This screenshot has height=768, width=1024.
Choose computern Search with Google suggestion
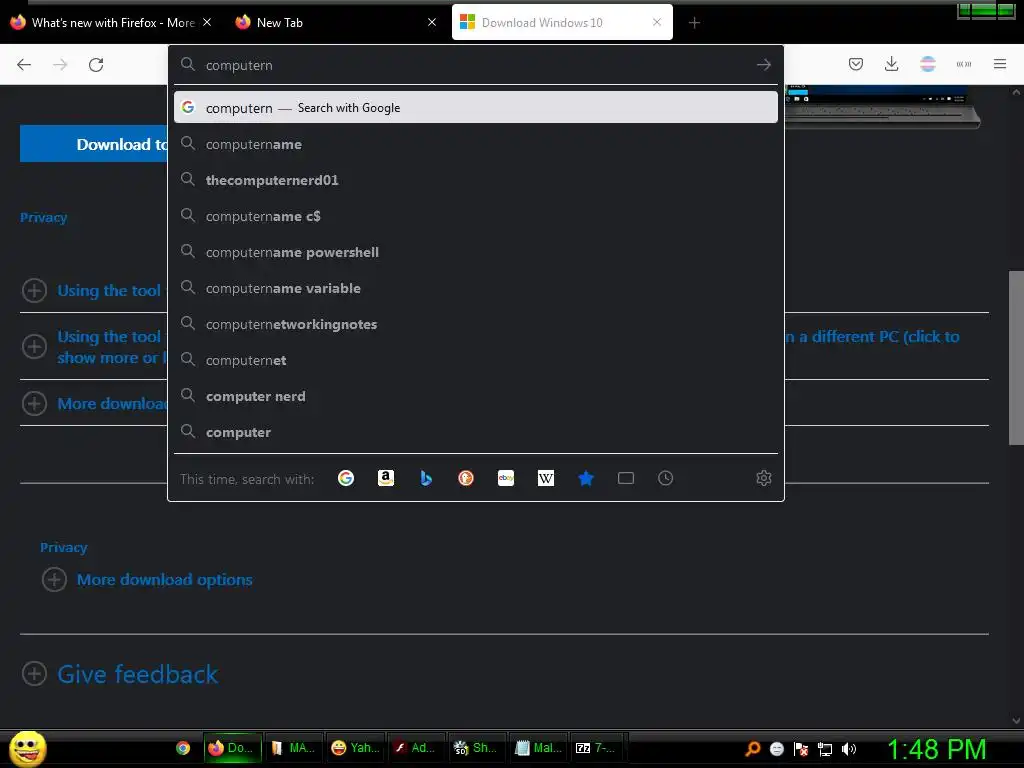475,108
